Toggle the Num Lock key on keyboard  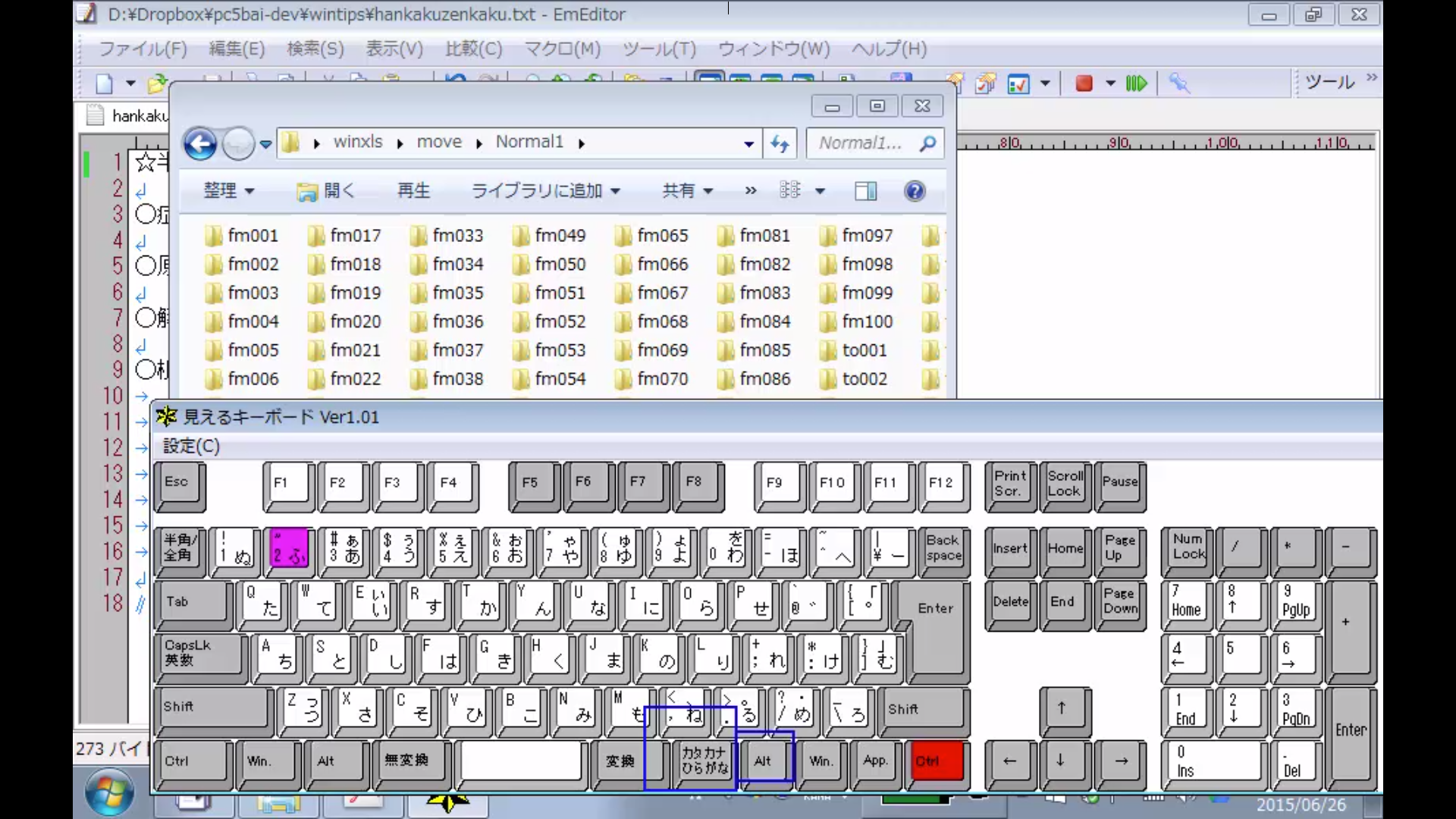pos(1188,548)
